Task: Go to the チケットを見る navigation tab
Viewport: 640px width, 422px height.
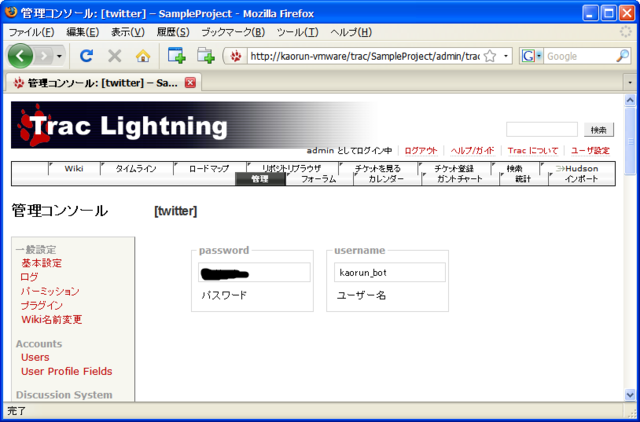Action: click(x=378, y=168)
